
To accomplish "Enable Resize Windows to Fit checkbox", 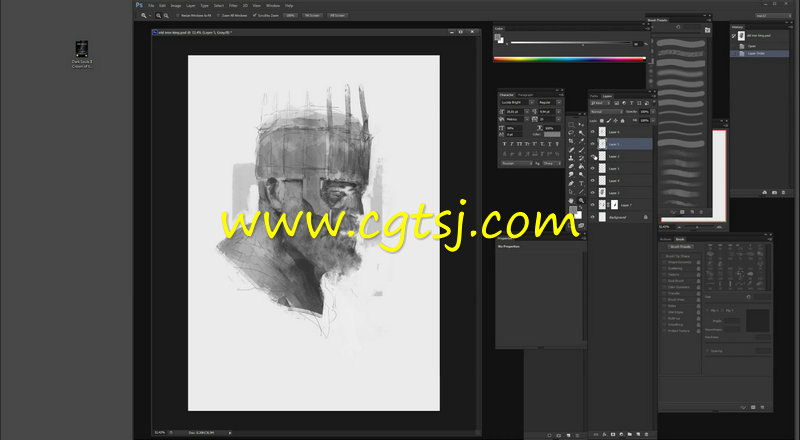I will coord(178,15).
